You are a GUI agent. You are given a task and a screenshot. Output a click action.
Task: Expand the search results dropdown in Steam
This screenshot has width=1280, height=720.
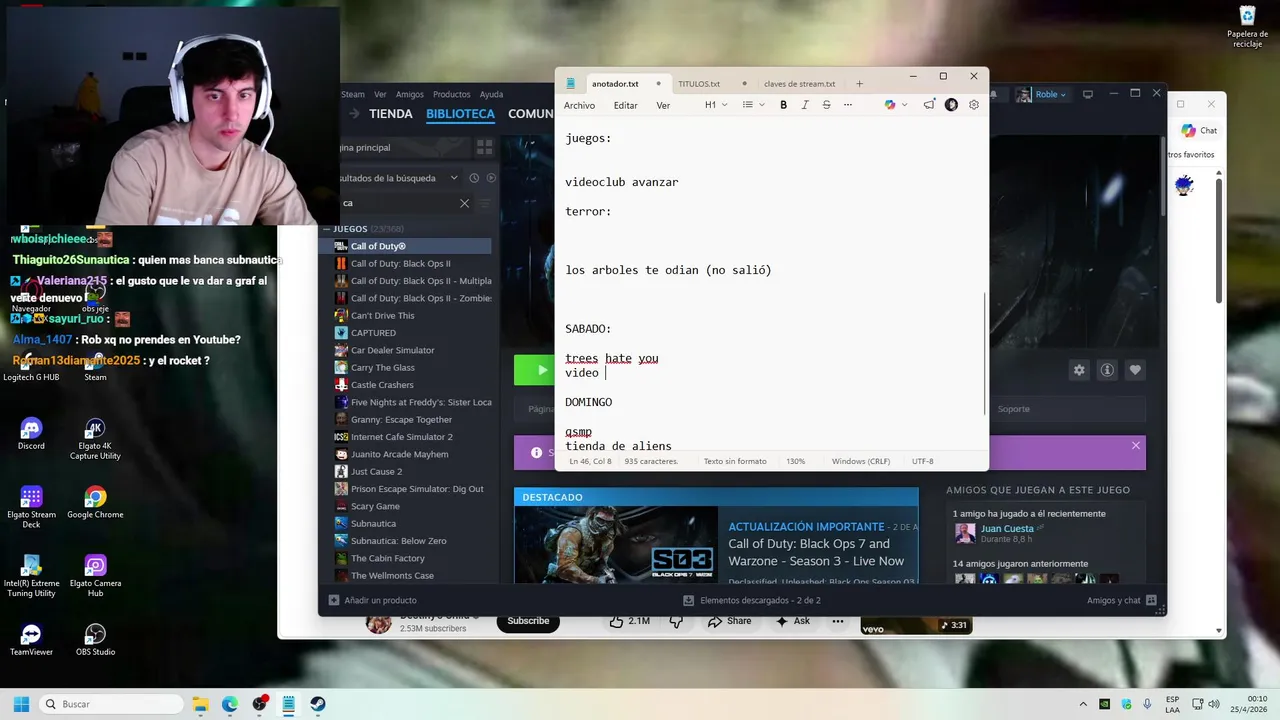(x=454, y=178)
